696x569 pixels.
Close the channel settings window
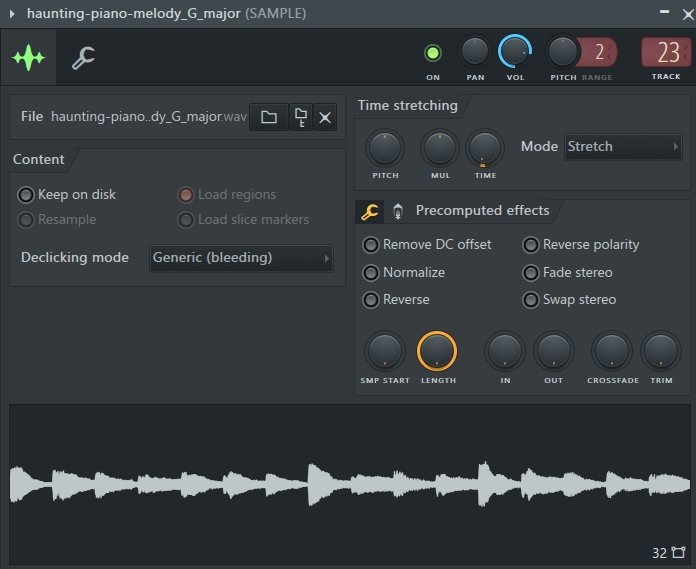[688, 15]
